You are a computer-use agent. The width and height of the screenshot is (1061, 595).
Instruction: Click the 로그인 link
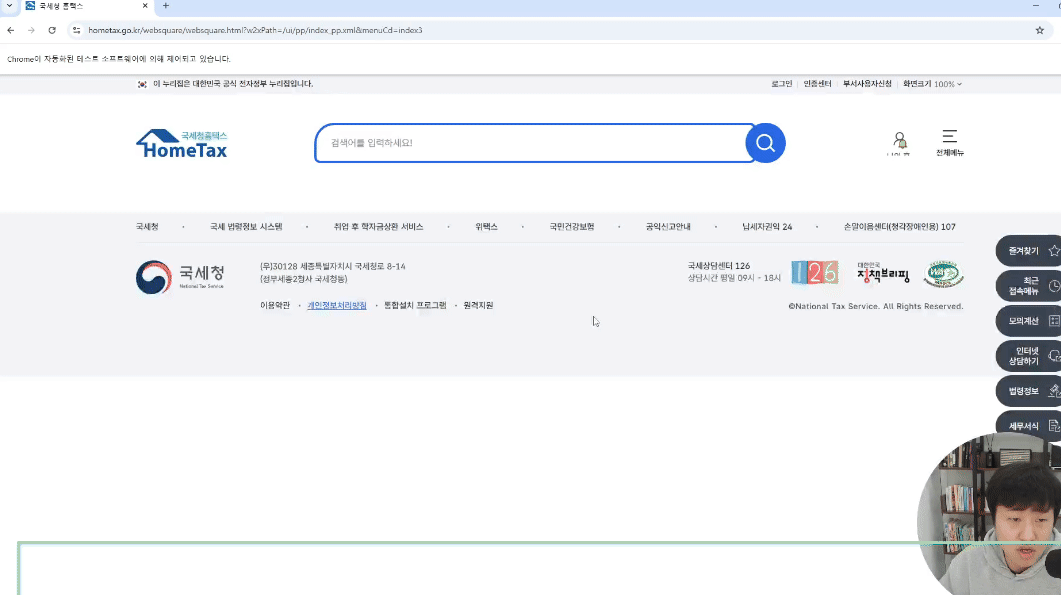point(782,84)
